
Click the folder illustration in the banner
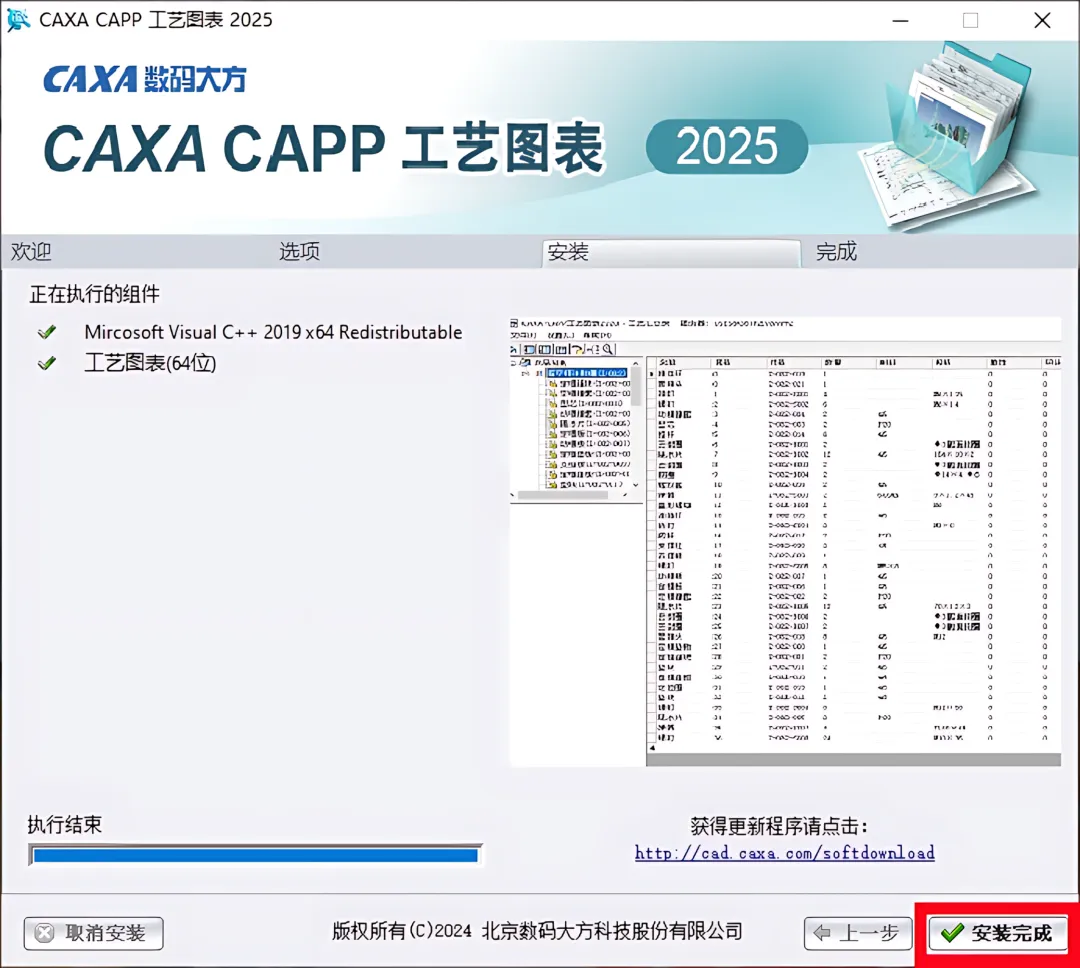pyautogui.click(x=947, y=134)
